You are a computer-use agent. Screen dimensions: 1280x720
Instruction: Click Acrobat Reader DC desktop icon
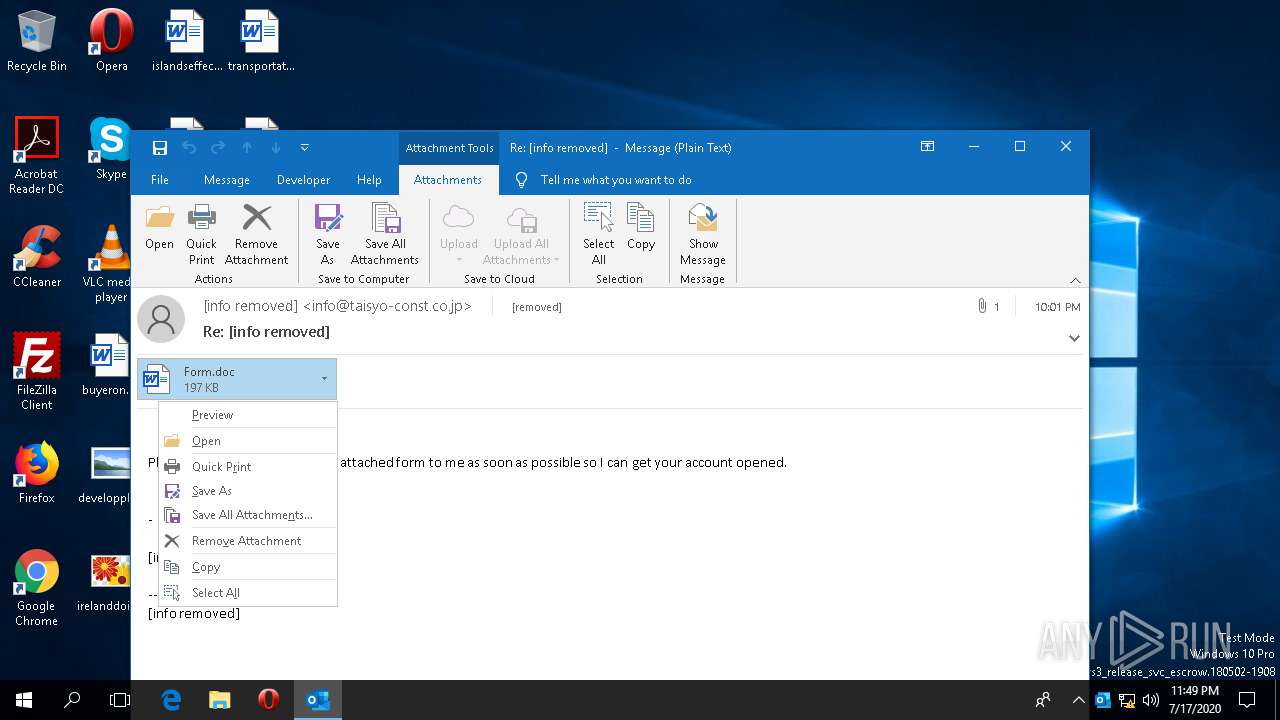click(x=37, y=156)
